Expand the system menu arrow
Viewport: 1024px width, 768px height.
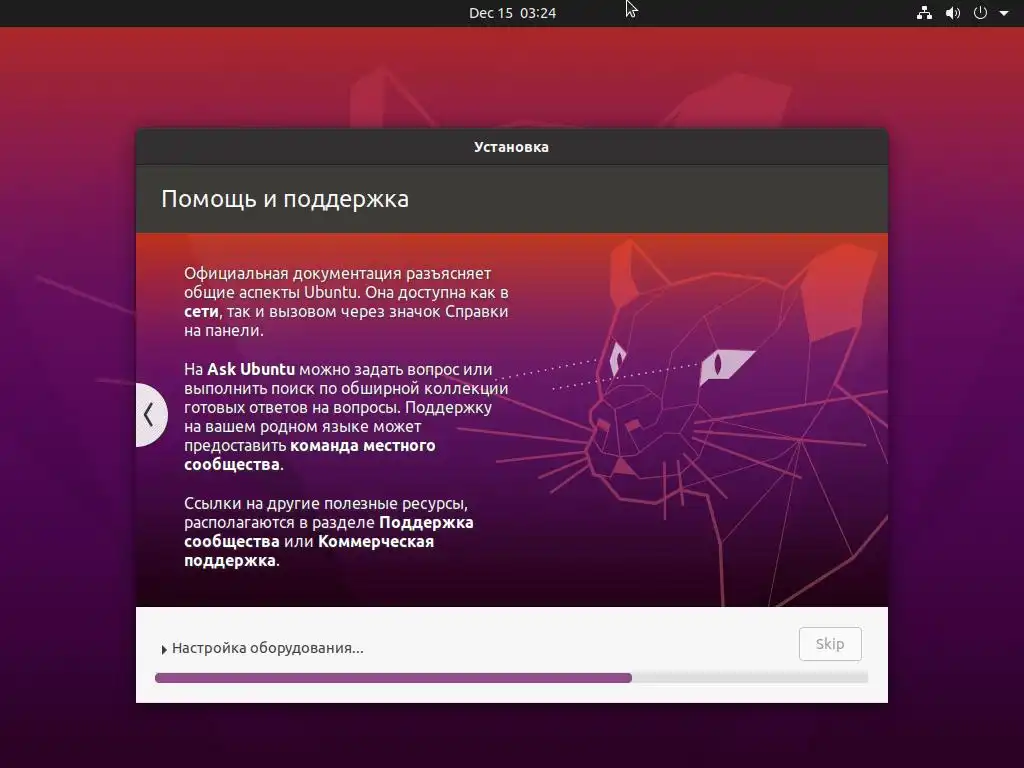coord(1004,12)
